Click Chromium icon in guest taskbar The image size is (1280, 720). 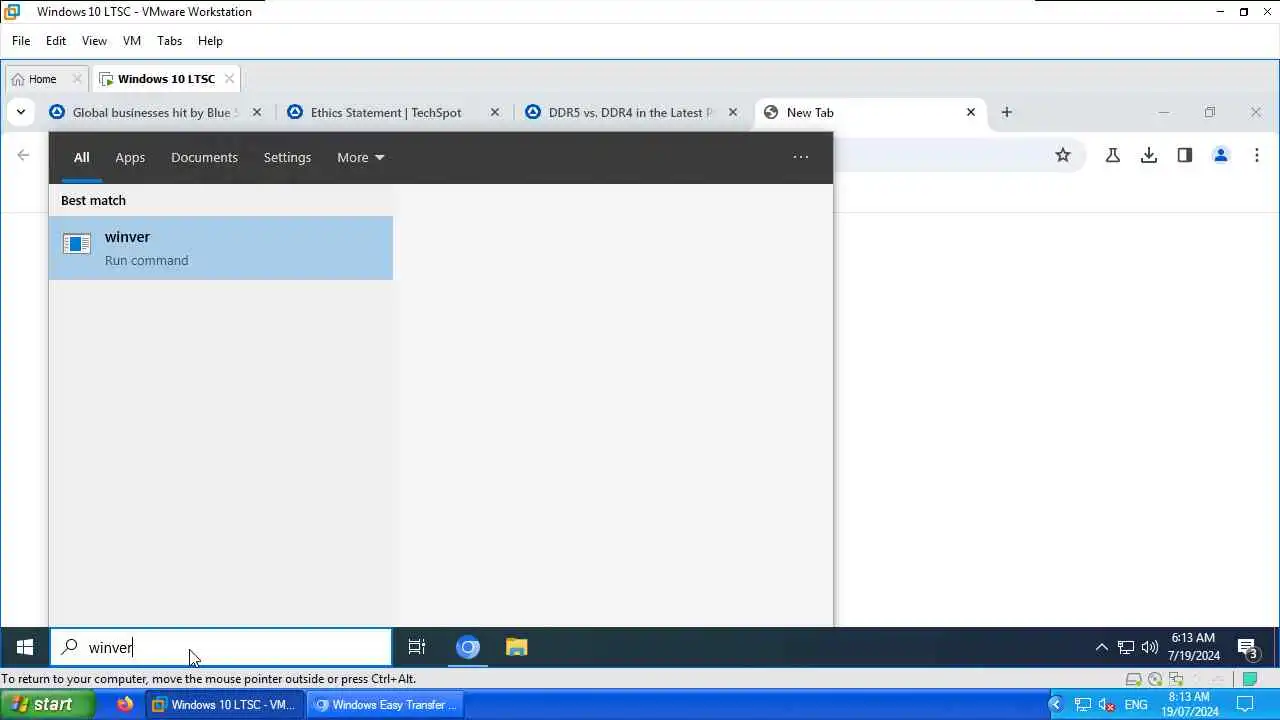(x=468, y=647)
